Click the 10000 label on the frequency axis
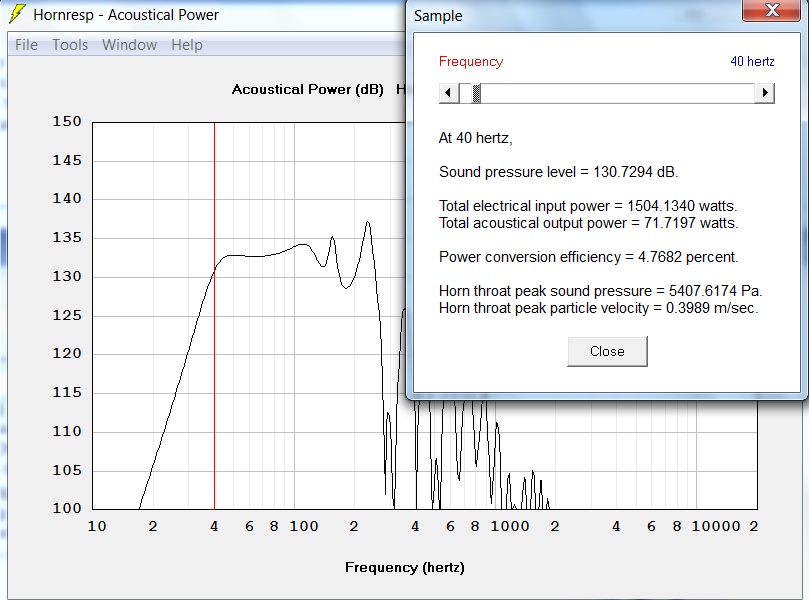Image resolution: width=809 pixels, height=600 pixels. [x=716, y=526]
